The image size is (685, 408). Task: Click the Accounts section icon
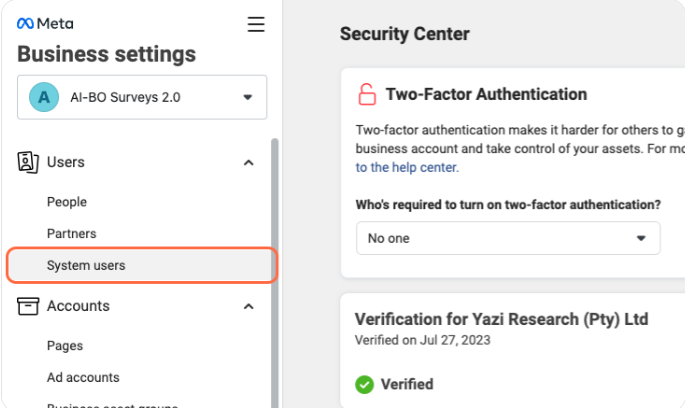click(28, 306)
